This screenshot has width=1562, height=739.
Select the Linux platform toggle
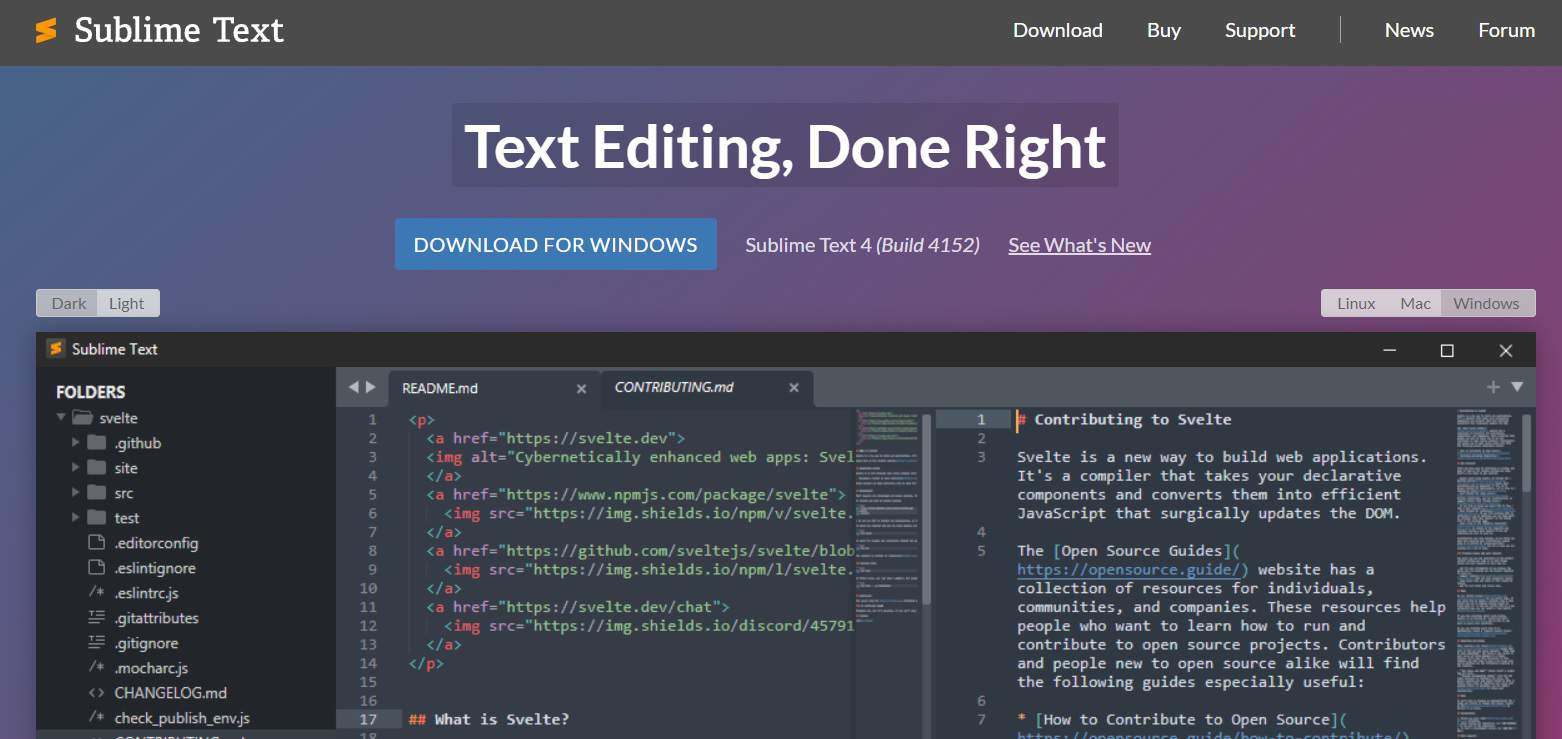[x=1356, y=303]
